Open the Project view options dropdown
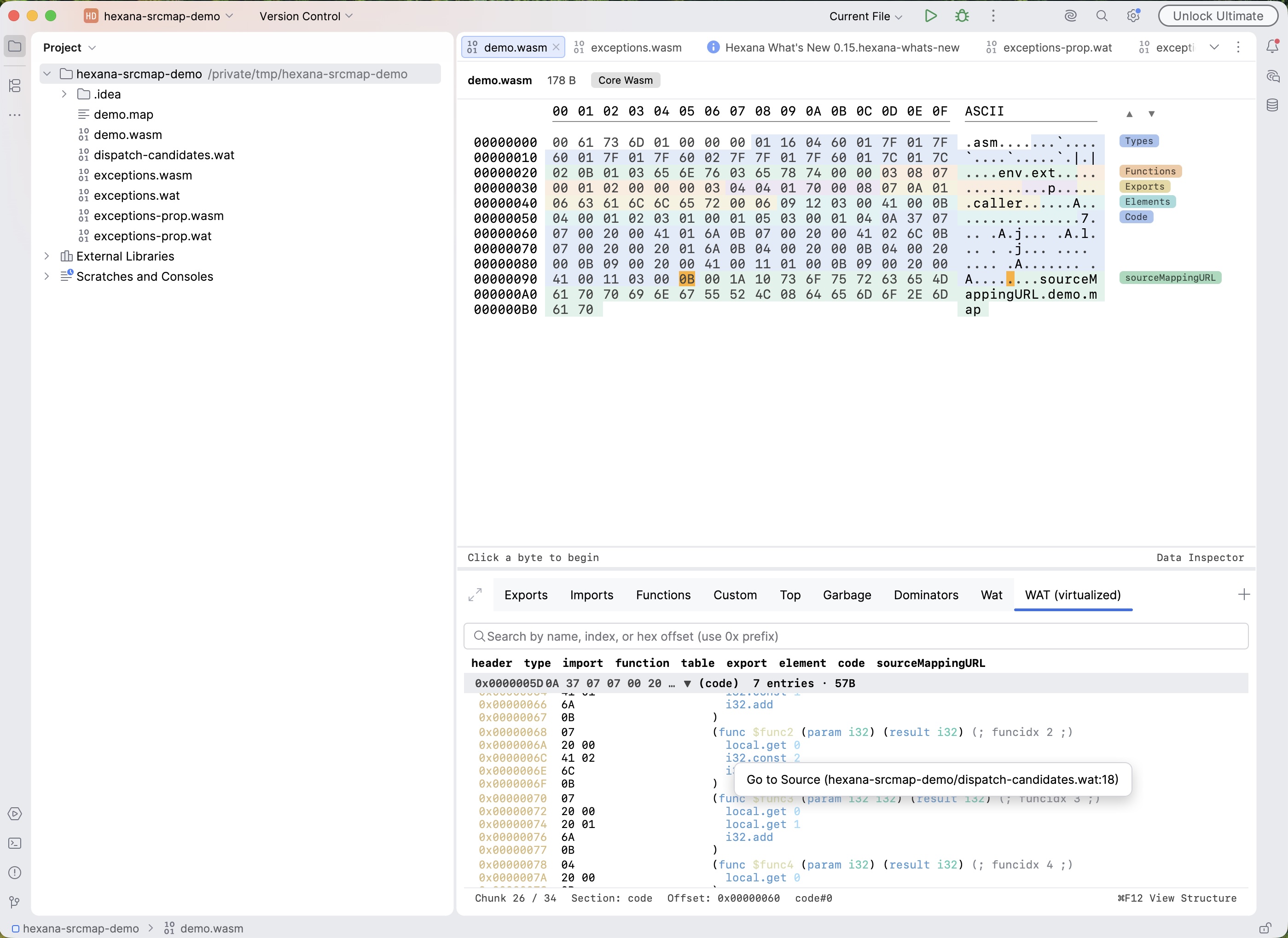The width and height of the screenshot is (1288, 938). tap(93, 48)
